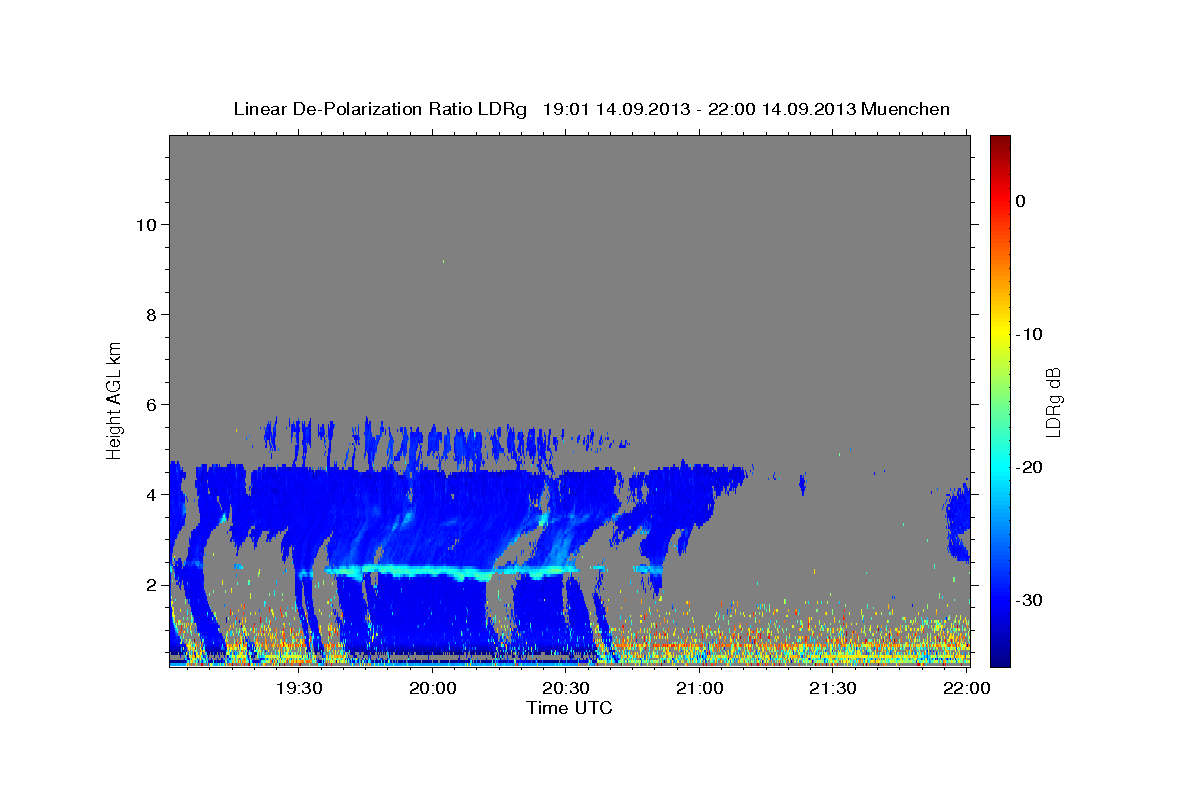
Task: Click the 'LDRg dB' colorbar label
Action: pyautogui.click(x=1052, y=402)
